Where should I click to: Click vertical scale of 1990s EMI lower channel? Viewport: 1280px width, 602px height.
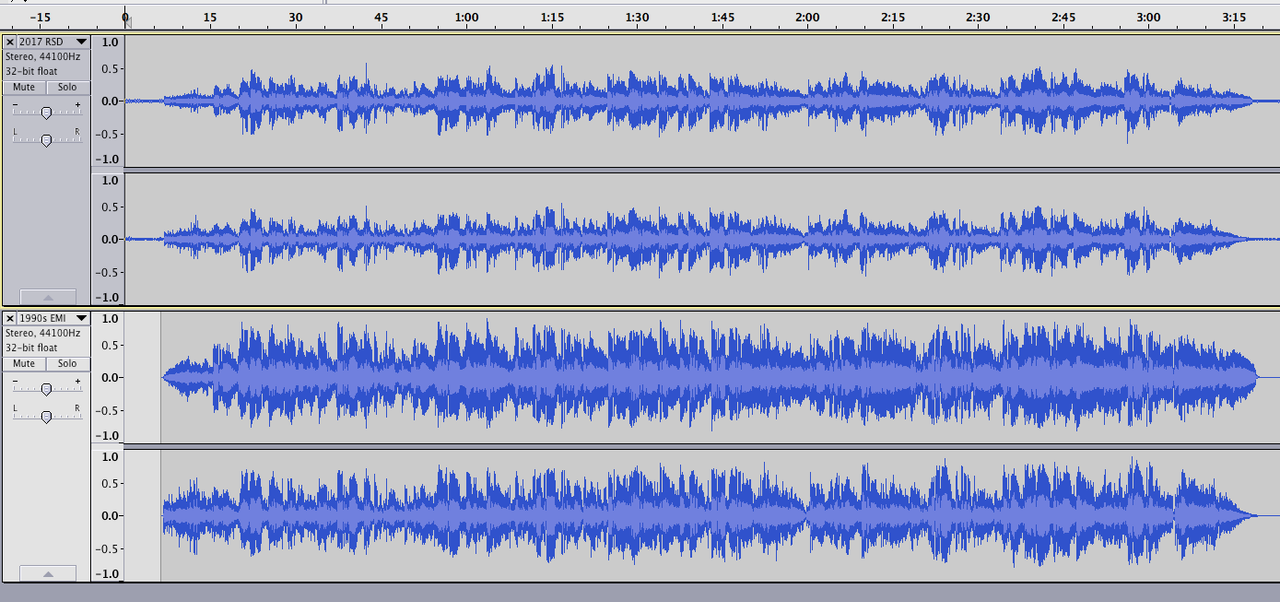[x=108, y=515]
